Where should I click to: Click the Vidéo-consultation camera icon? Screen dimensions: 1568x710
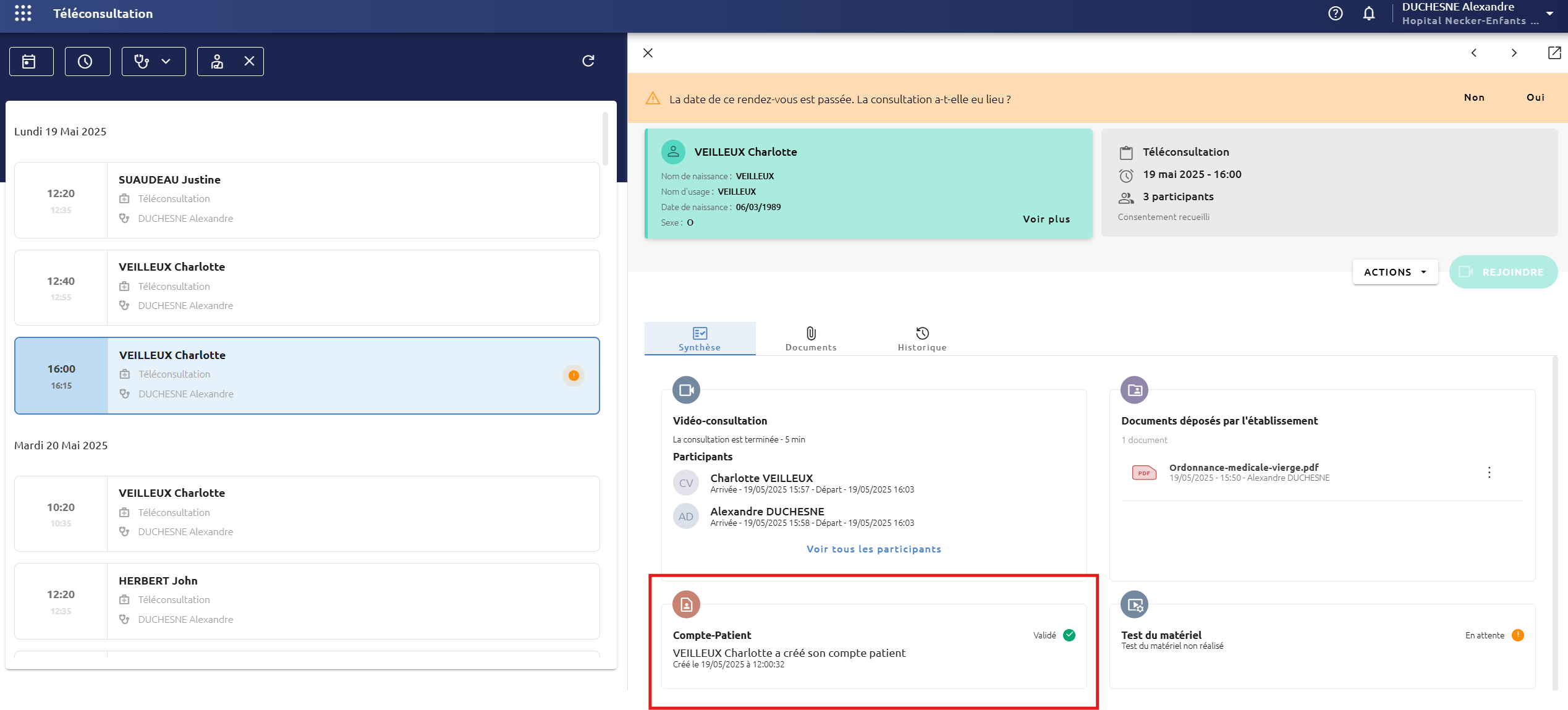[x=686, y=390]
